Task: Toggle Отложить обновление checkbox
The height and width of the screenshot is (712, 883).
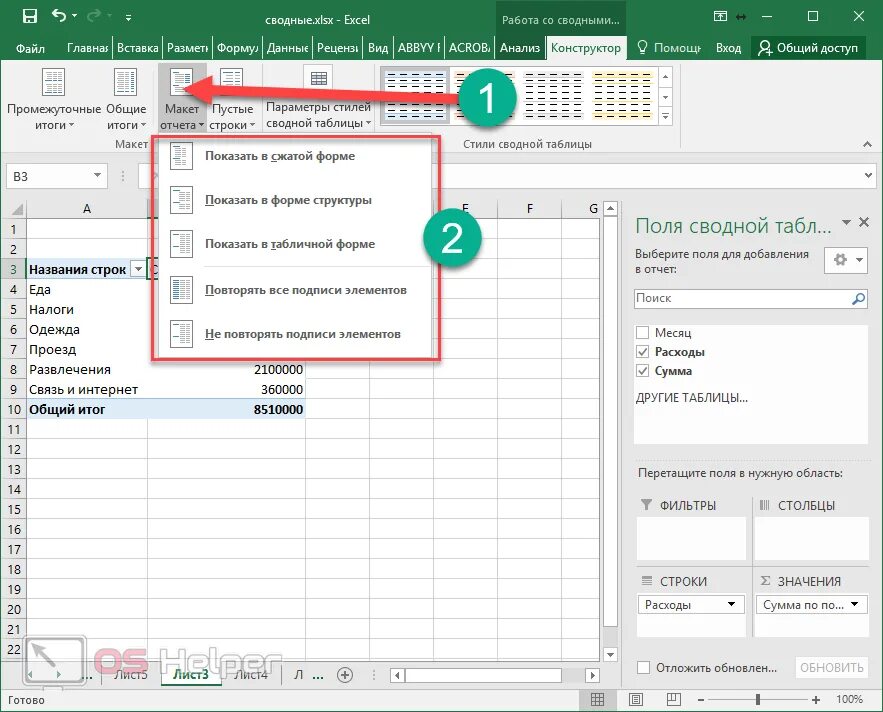Action: coord(644,668)
